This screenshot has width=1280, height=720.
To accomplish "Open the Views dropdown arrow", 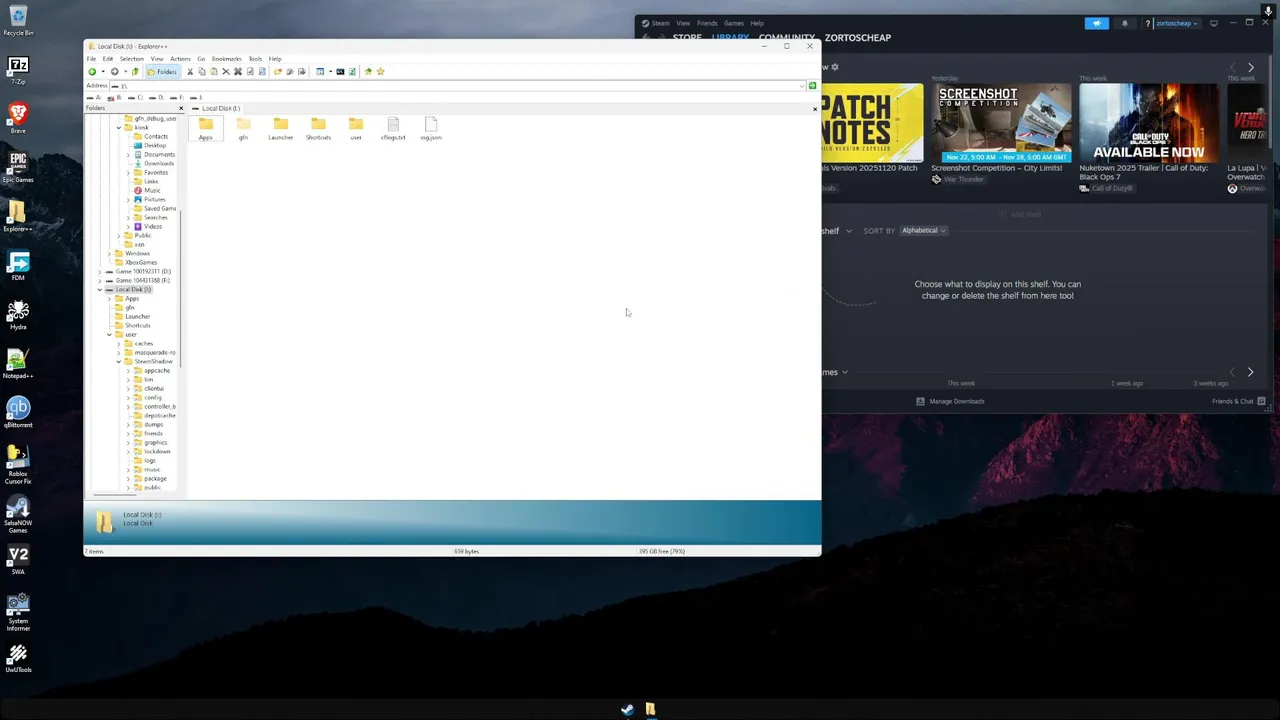I will (330, 72).
